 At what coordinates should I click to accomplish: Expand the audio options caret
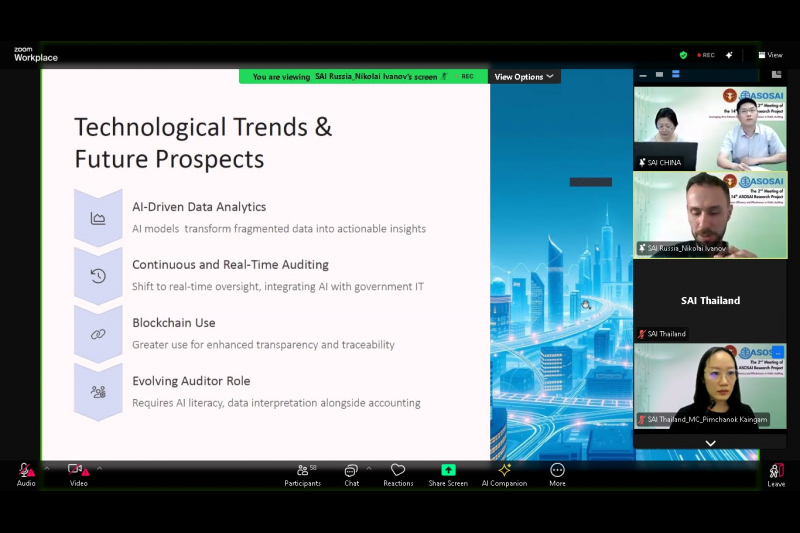[46, 468]
